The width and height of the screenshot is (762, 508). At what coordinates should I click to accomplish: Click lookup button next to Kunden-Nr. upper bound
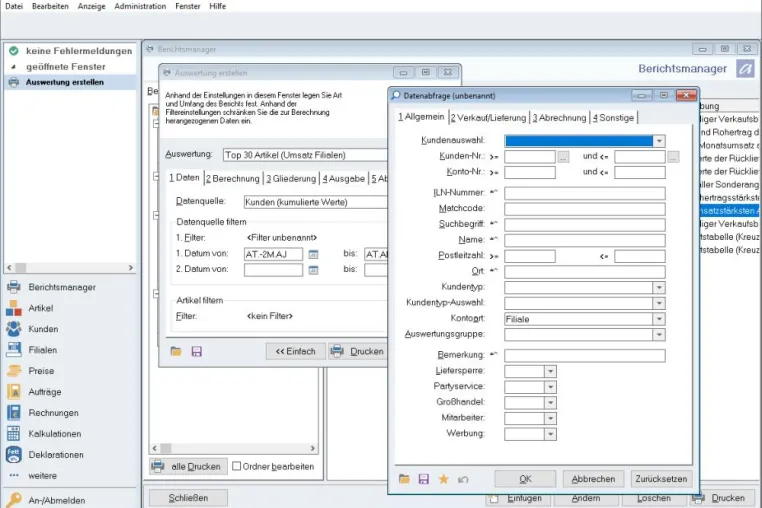tap(673, 157)
